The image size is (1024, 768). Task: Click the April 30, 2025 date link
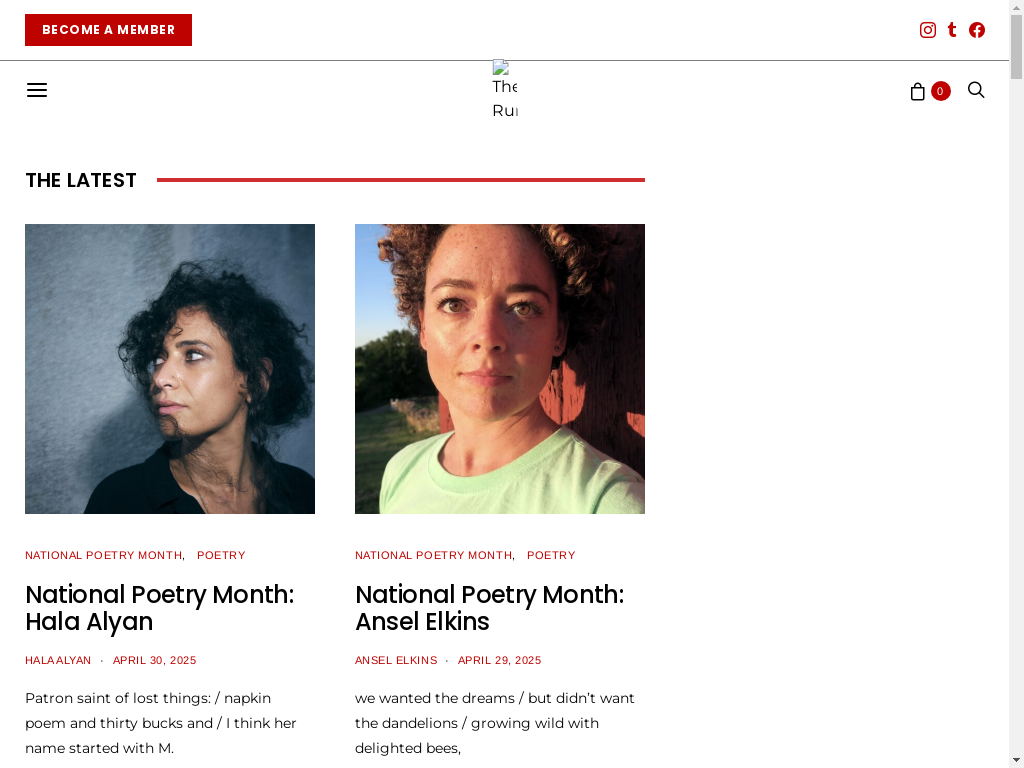click(x=155, y=660)
